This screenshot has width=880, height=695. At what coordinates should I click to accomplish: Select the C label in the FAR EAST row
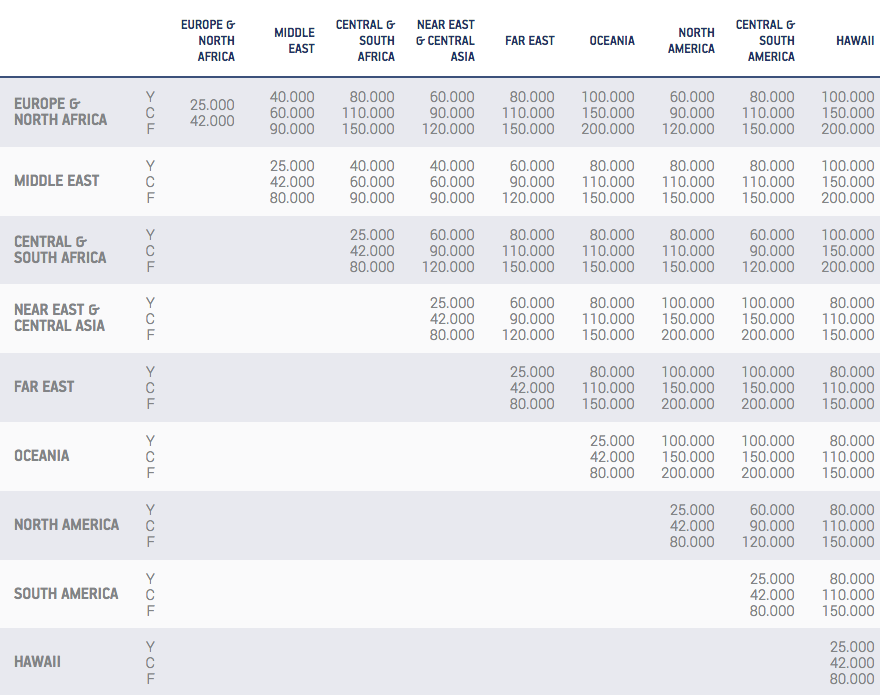pyautogui.click(x=150, y=388)
